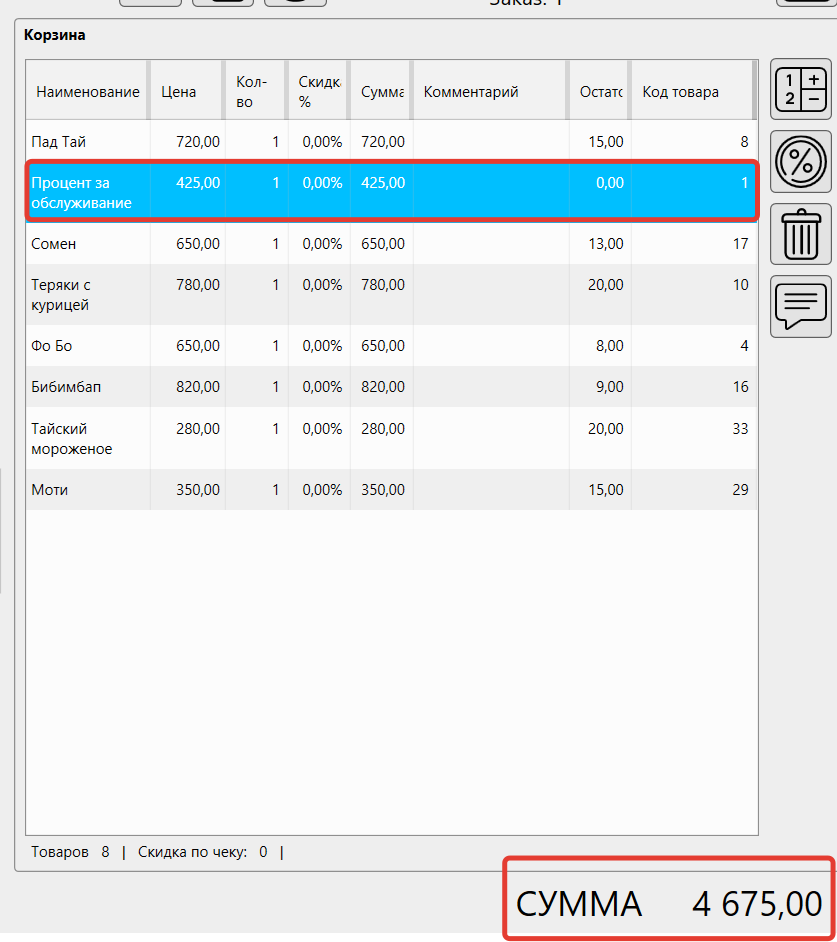Click the Код товара column header

(x=680, y=92)
